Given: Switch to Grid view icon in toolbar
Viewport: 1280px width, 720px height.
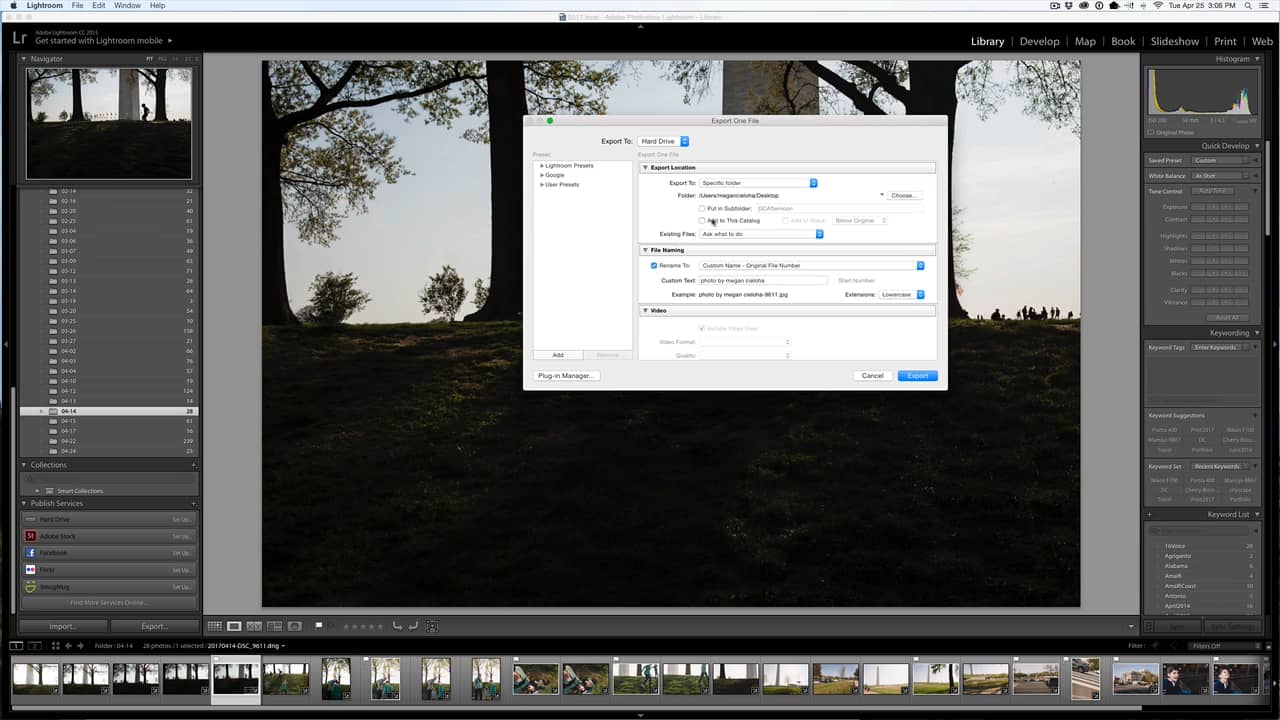Looking at the screenshot, I should (x=214, y=626).
